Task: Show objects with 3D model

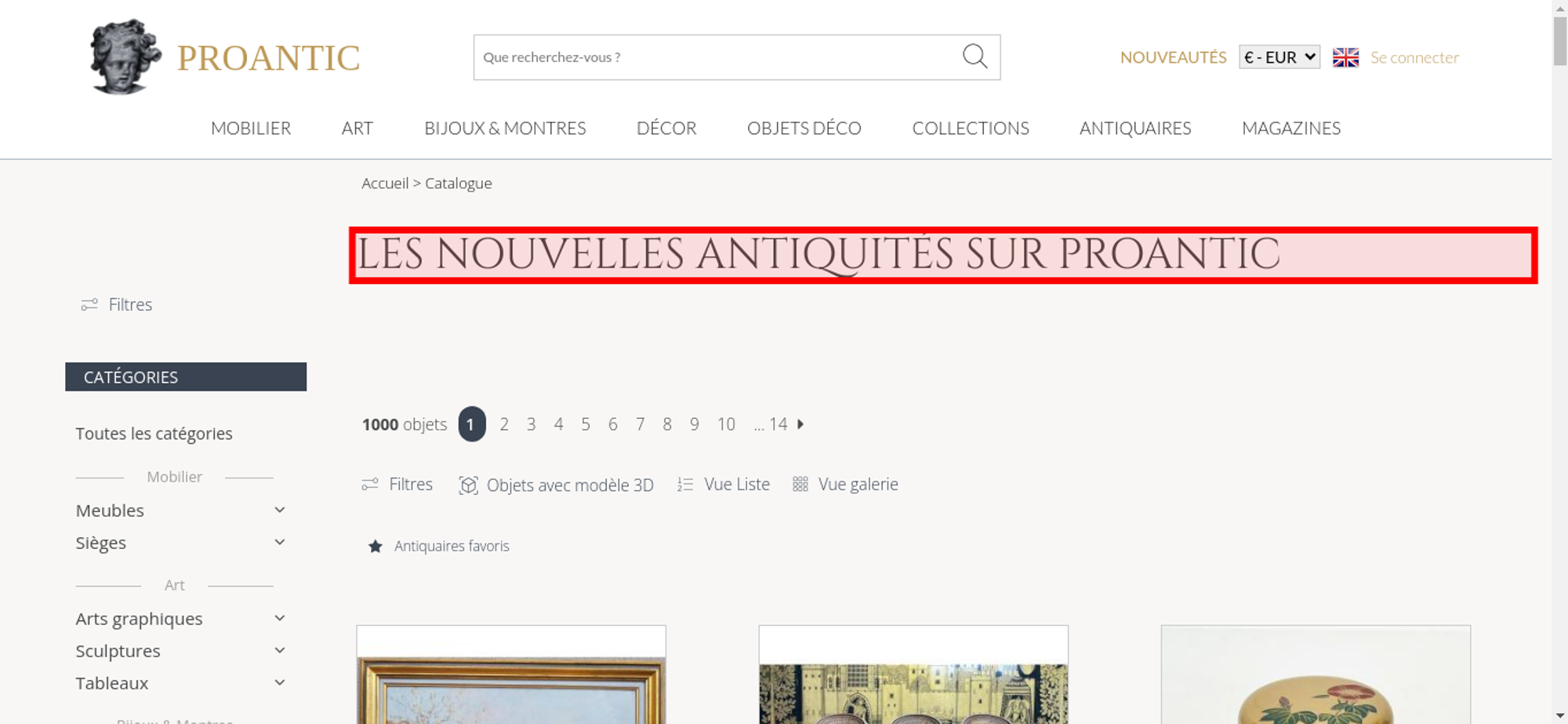Action: (556, 485)
